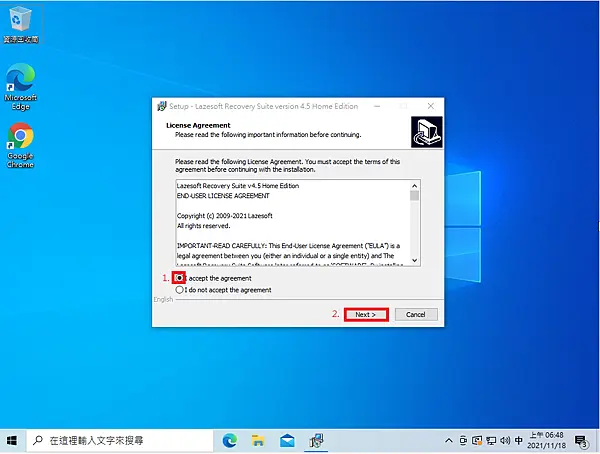Click the security tray icon
Viewport: 600px width, 454px height.
click(x=477, y=441)
